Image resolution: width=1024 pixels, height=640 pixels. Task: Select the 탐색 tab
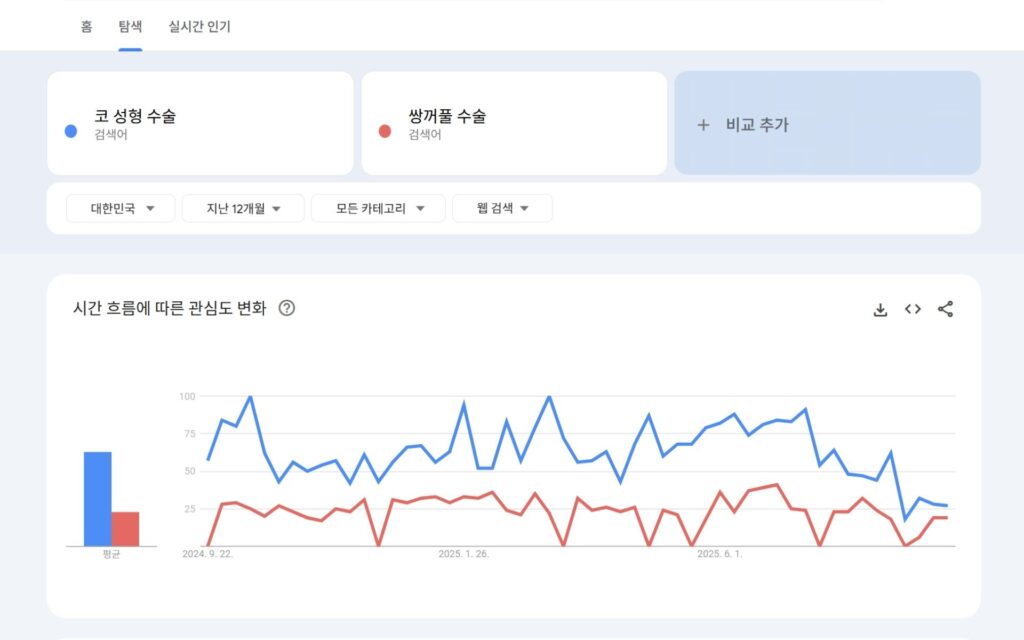point(130,27)
